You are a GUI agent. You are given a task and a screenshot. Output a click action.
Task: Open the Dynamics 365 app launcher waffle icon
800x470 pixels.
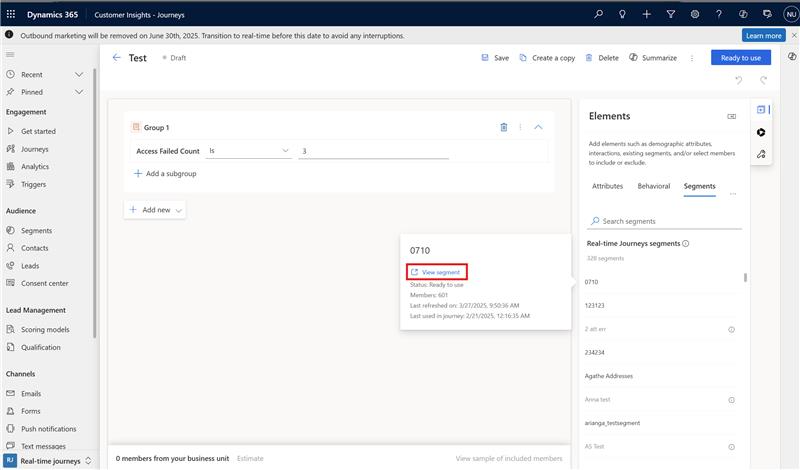[x=15, y=15]
